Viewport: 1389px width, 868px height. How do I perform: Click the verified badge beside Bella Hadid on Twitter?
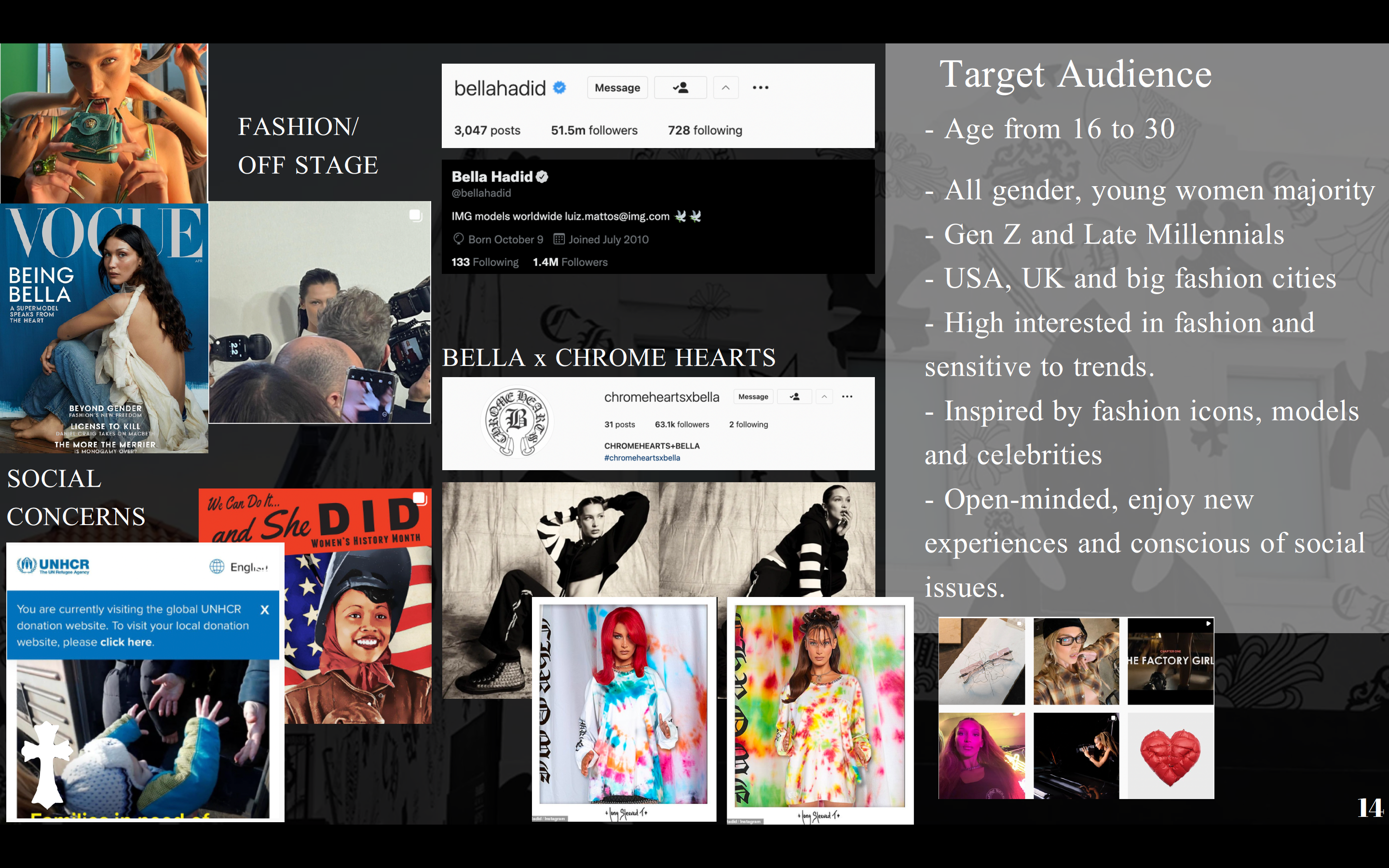point(542,177)
